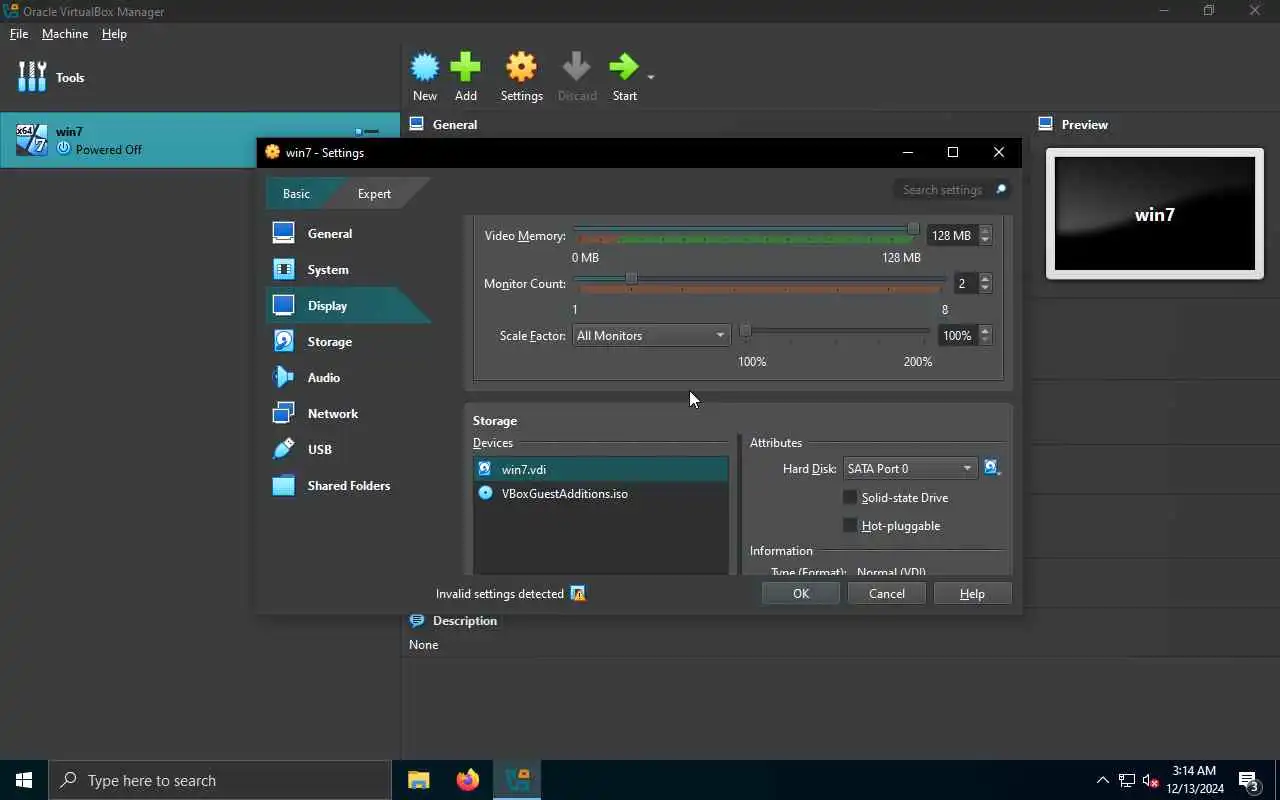Switch to the Basic tab
Screen dimensions: 1280x800
pyautogui.click(x=296, y=193)
